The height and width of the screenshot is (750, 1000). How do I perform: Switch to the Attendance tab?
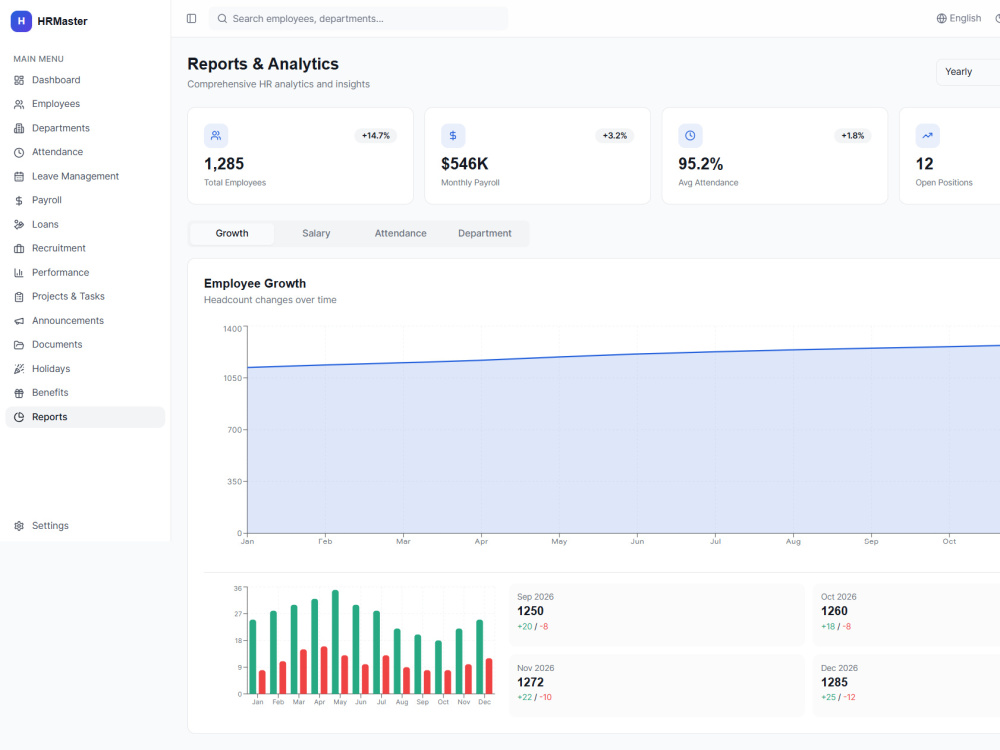click(401, 233)
